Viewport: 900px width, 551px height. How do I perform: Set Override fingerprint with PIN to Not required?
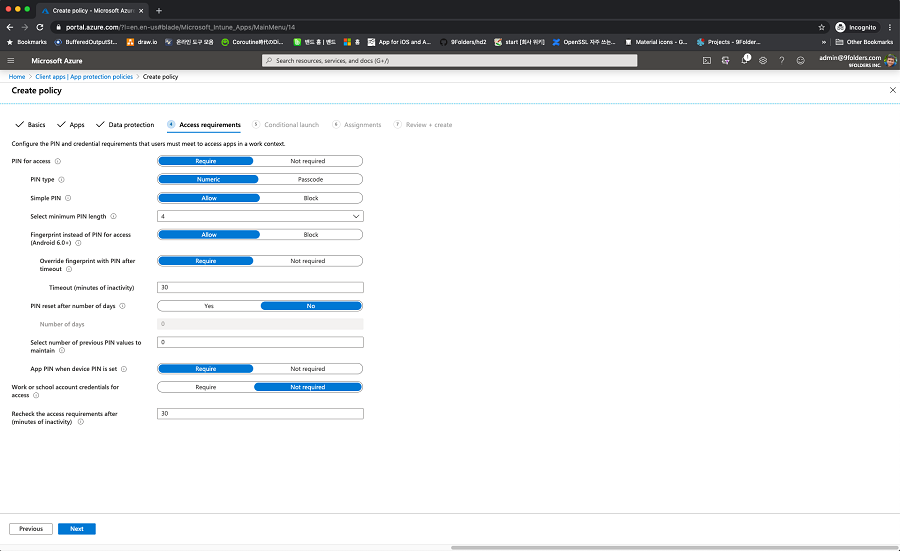(x=308, y=261)
